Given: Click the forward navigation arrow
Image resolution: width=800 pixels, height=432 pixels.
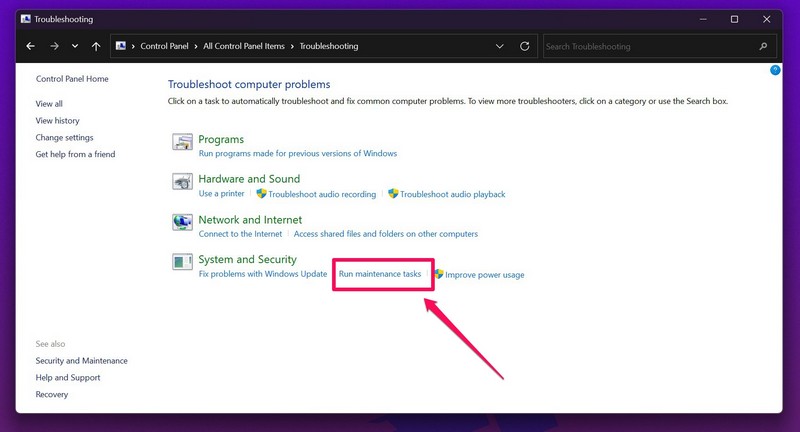Looking at the screenshot, I should pyautogui.click(x=54, y=46).
